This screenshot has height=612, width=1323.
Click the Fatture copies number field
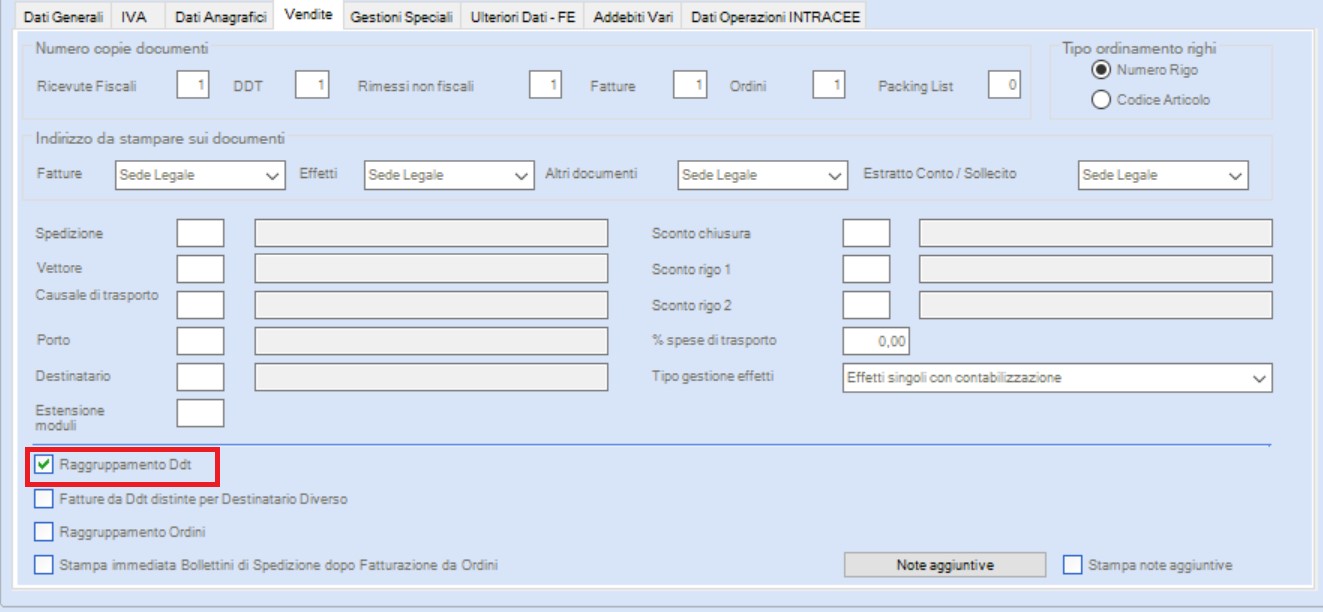click(690, 86)
